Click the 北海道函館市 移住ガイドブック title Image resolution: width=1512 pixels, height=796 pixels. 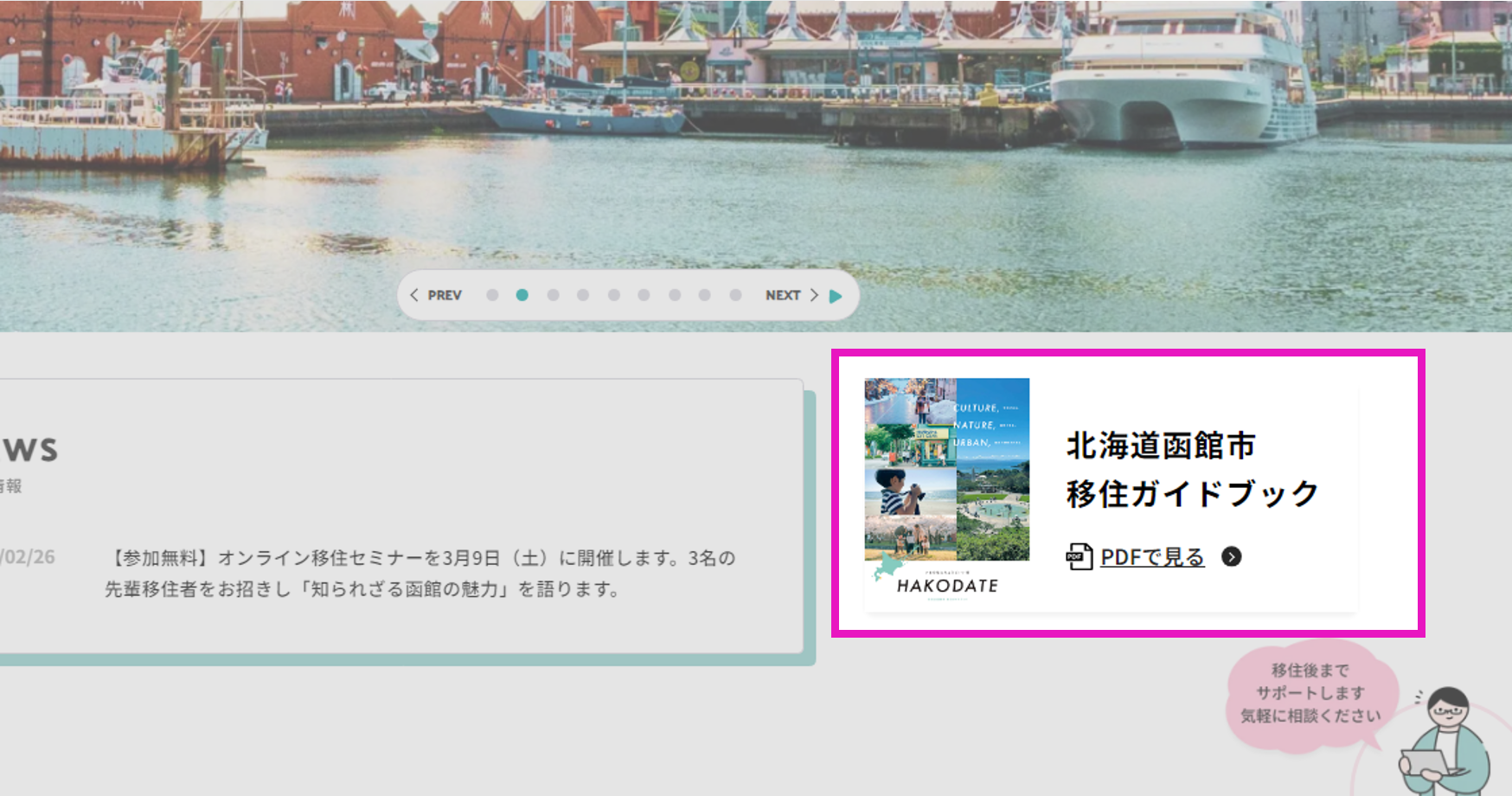1192,470
